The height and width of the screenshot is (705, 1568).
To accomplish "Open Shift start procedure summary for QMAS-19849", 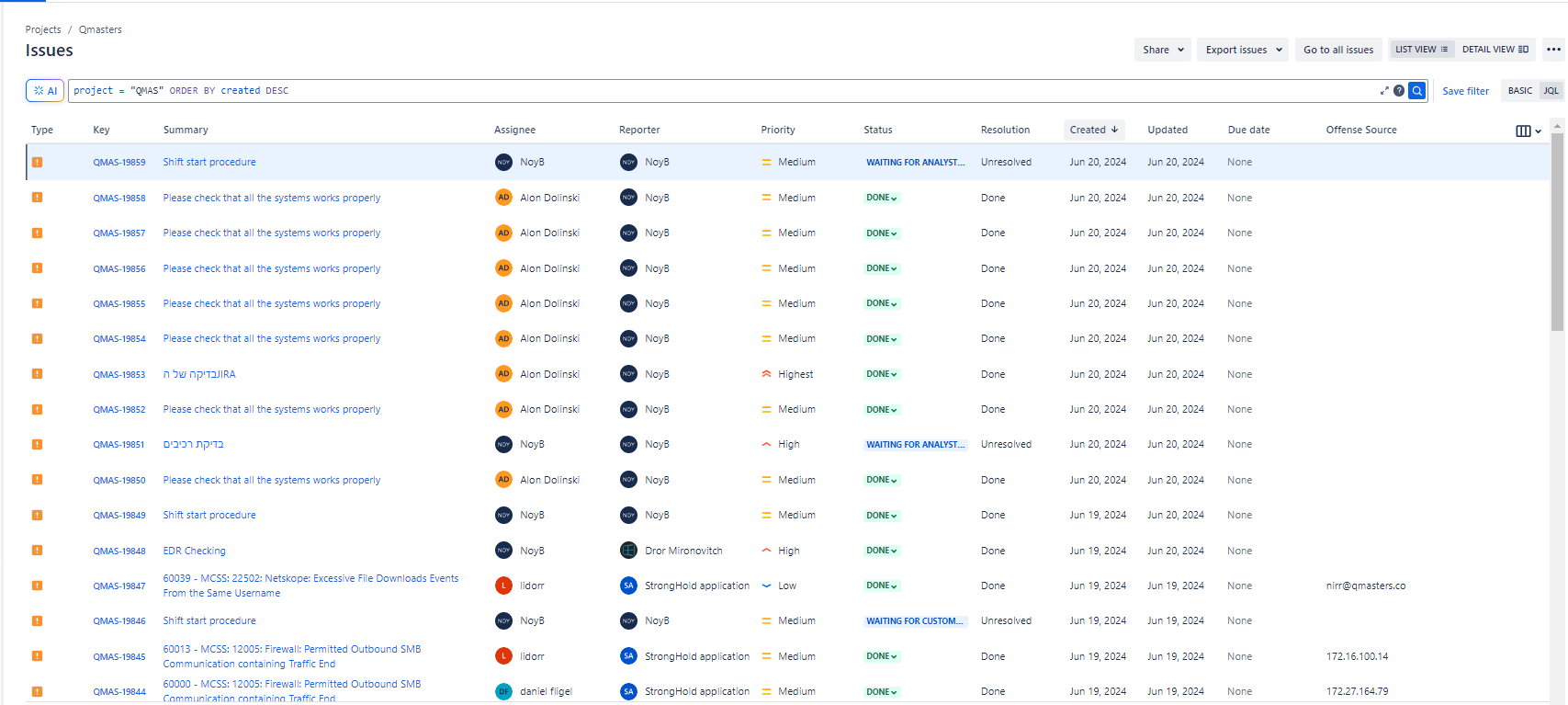I will click(x=209, y=515).
